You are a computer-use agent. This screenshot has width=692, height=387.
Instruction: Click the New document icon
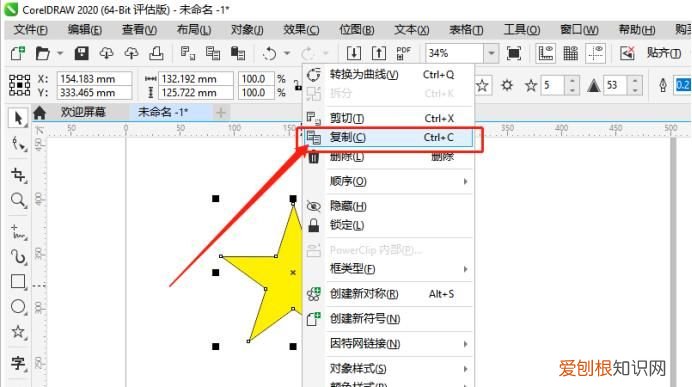coord(18,53)
